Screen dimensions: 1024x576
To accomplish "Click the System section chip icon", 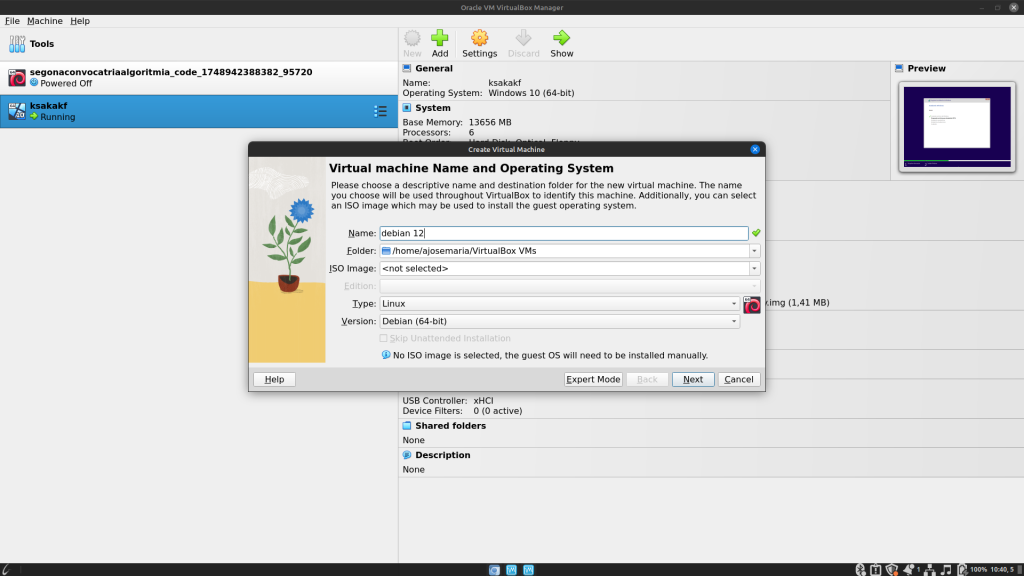I will (x=407, y=108).
